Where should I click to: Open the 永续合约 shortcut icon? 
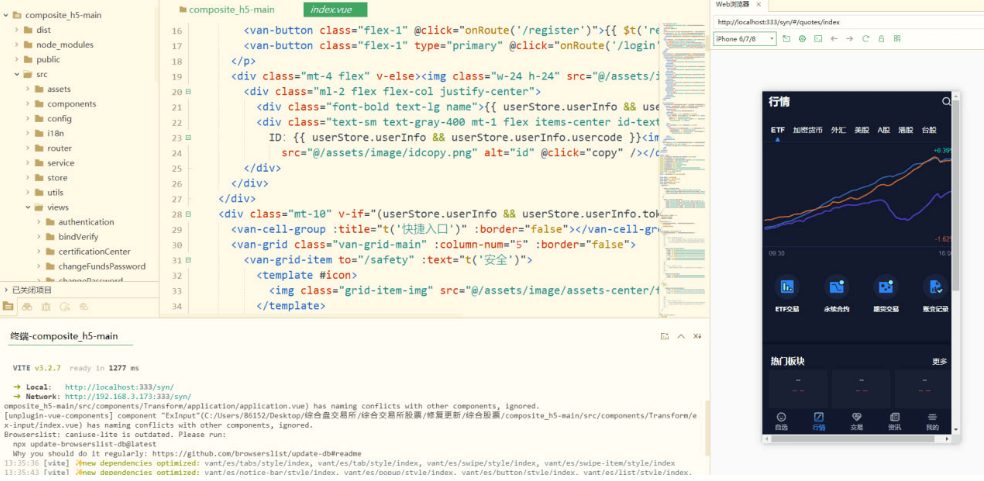click(836, 287)
